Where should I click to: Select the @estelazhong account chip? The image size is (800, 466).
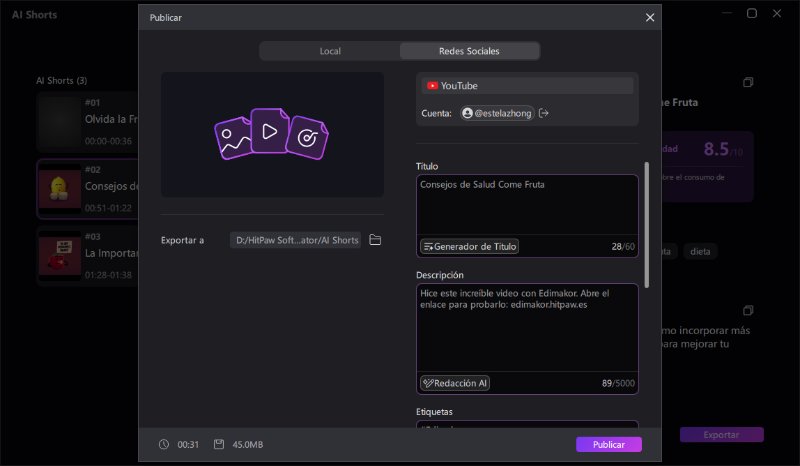pyautogui.click(x=497, y=113)
